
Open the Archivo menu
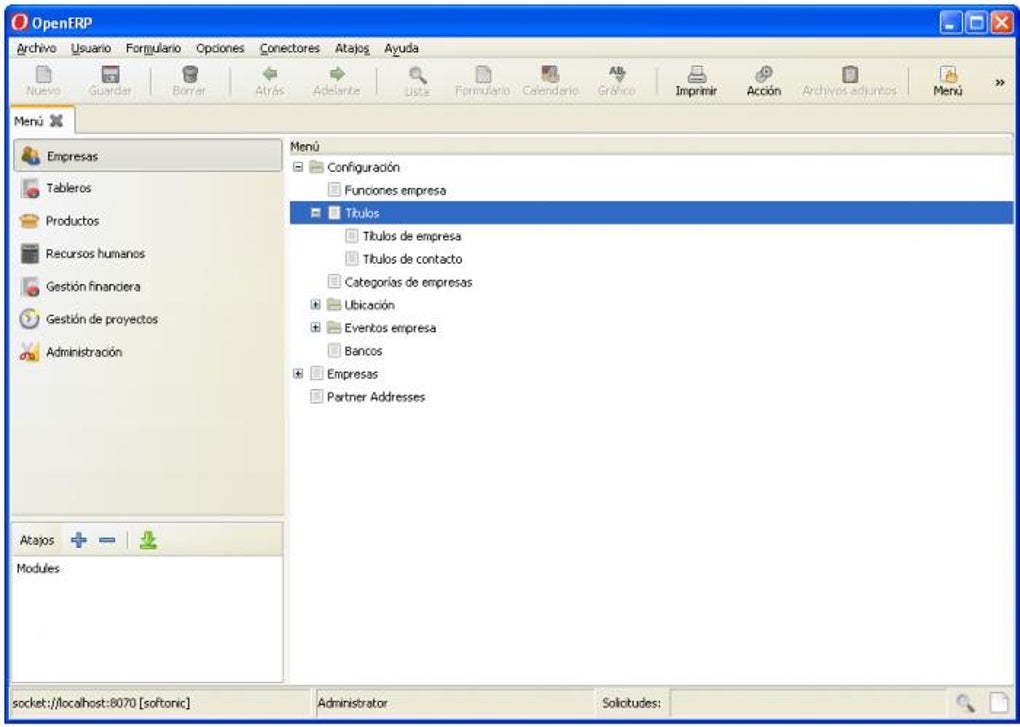point(36,48)
